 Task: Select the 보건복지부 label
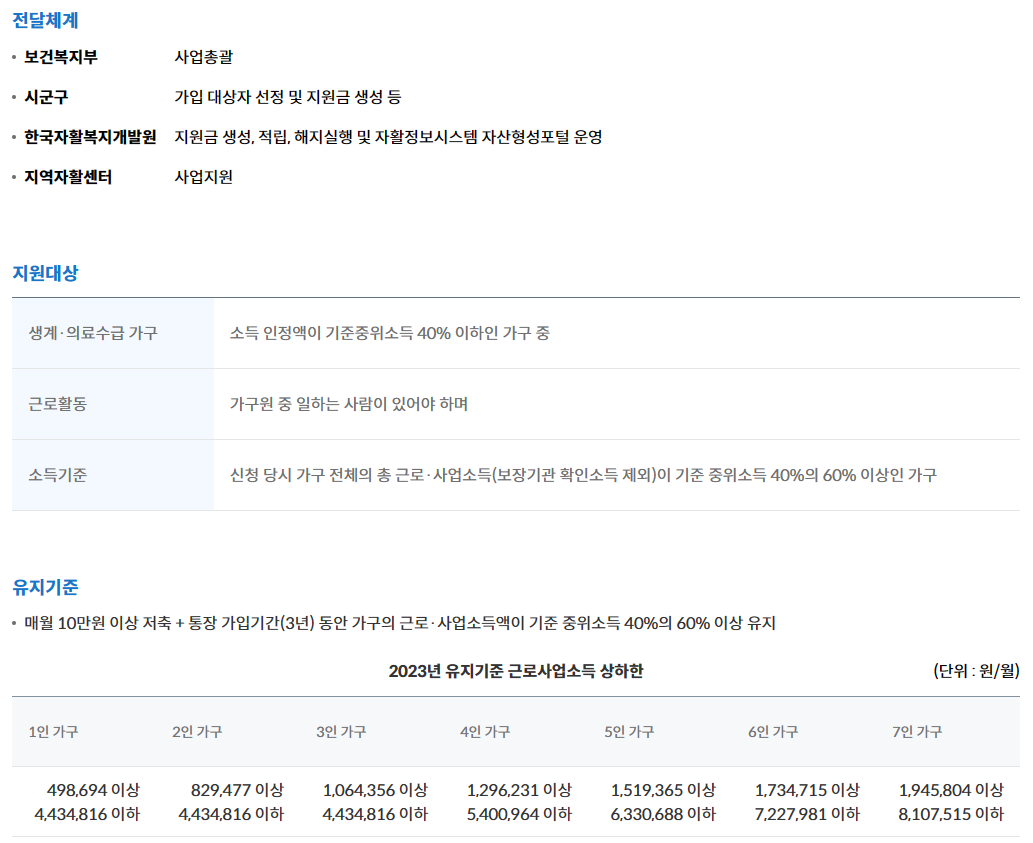click(61, 57)
